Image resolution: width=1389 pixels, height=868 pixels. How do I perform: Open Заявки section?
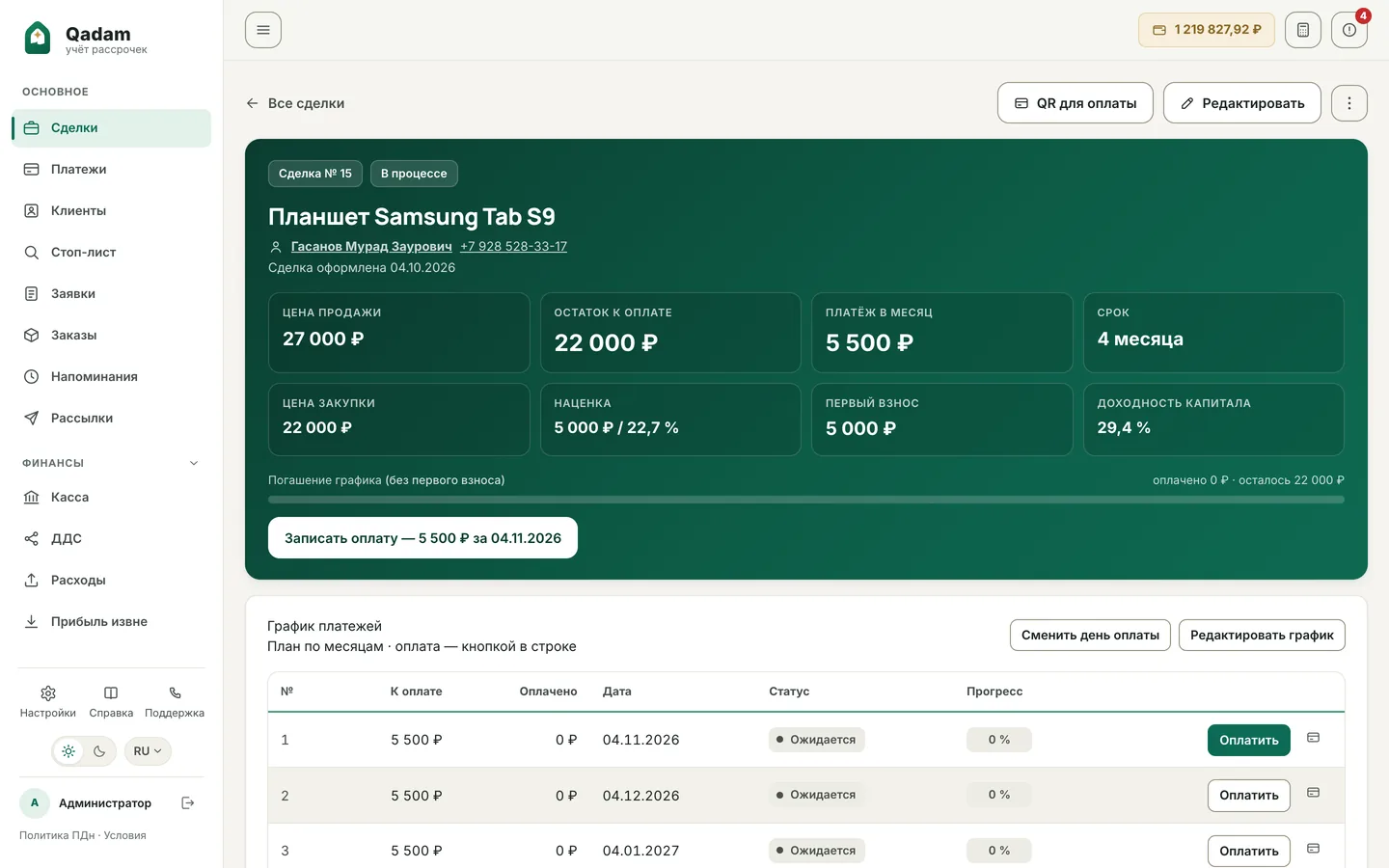(111, 294)
